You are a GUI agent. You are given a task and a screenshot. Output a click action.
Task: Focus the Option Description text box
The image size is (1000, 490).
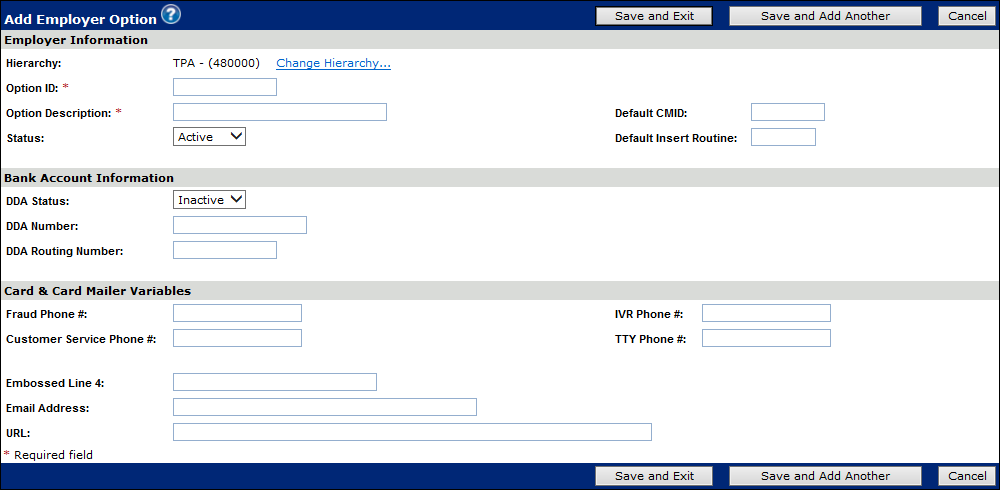[279, 112]
